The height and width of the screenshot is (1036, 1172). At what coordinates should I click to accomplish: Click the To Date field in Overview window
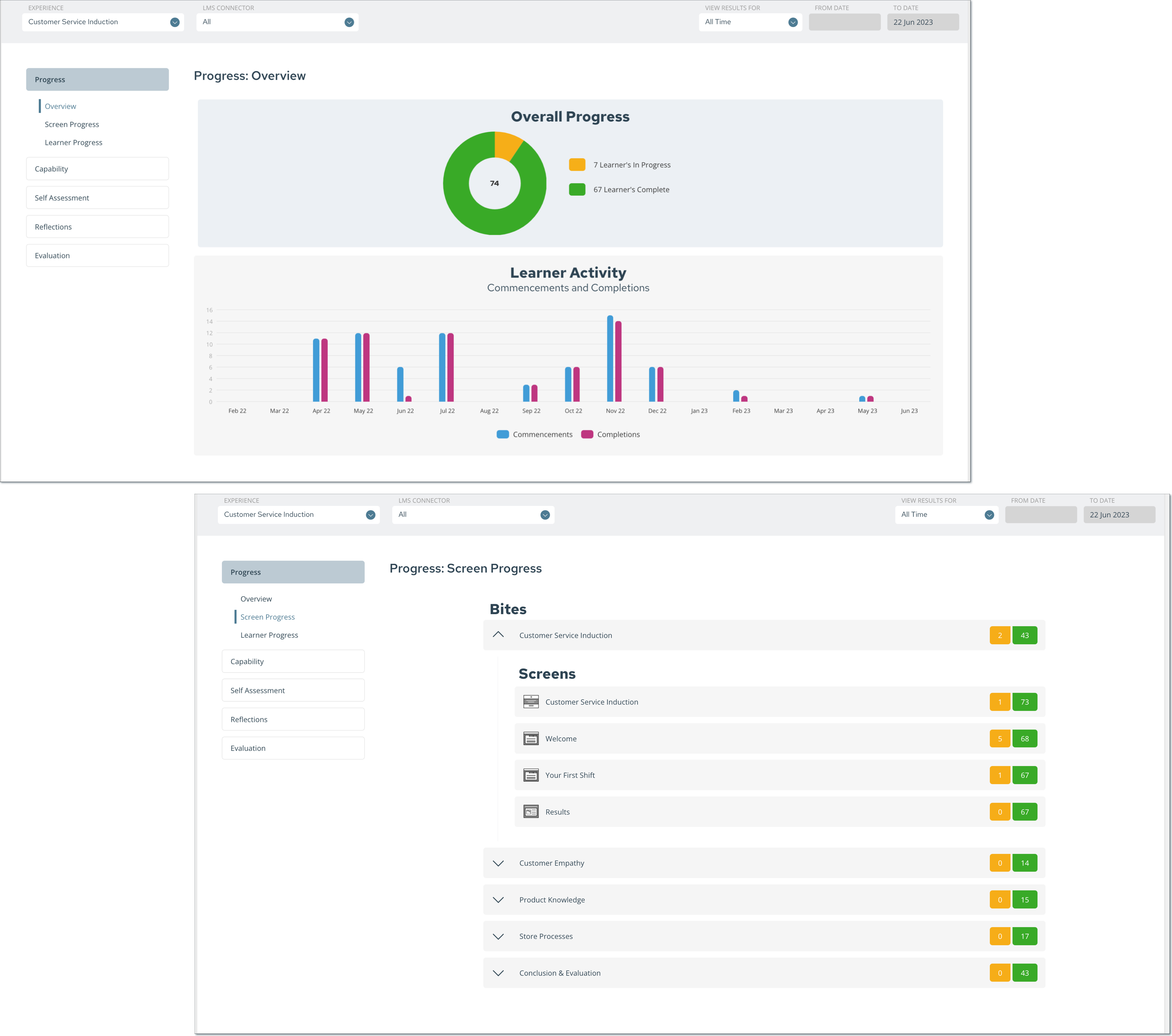[923, 22]
